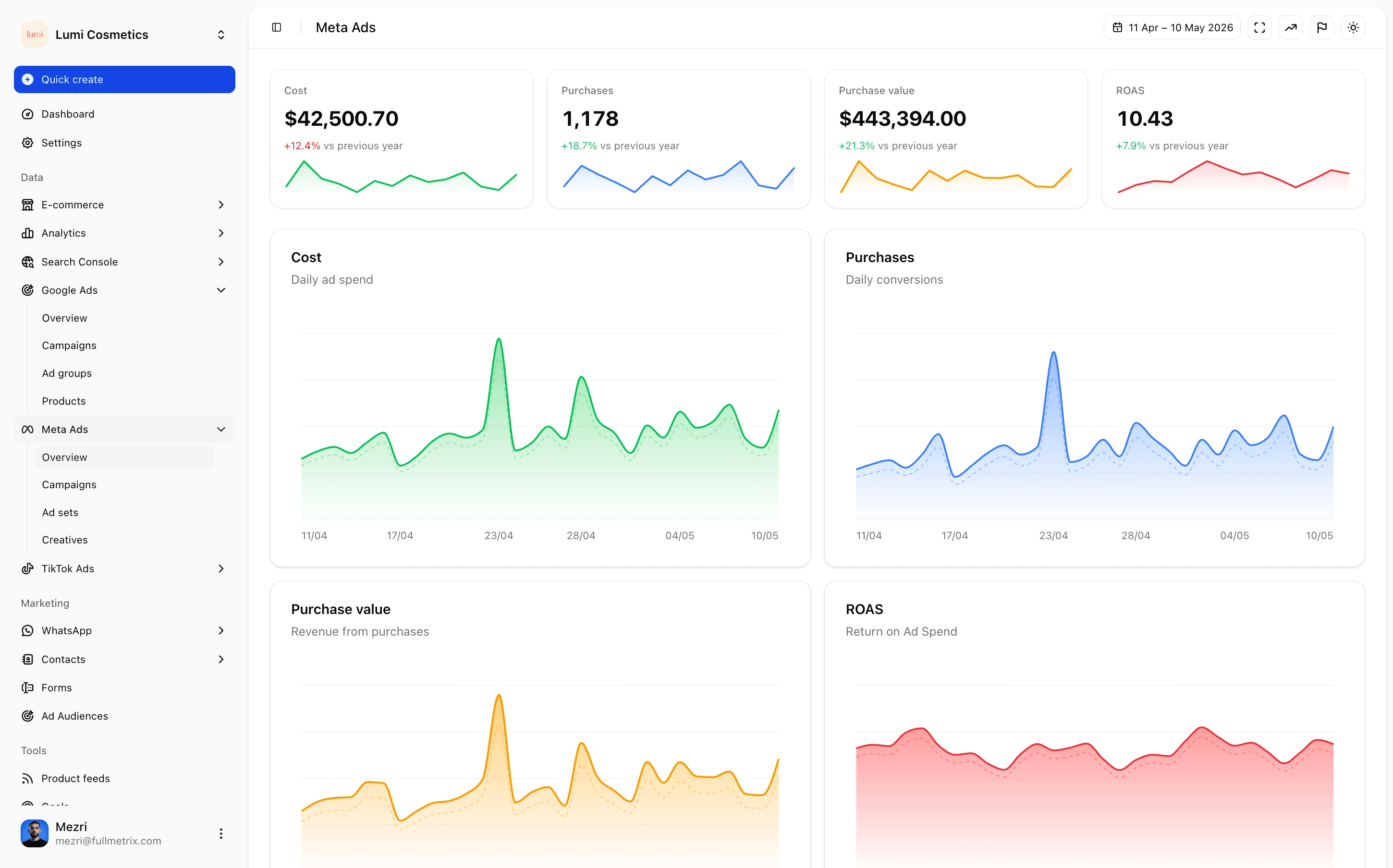Click the Meta Ads page title
The width and height of the screenshot is (1393, 868).
pos(346,27)
